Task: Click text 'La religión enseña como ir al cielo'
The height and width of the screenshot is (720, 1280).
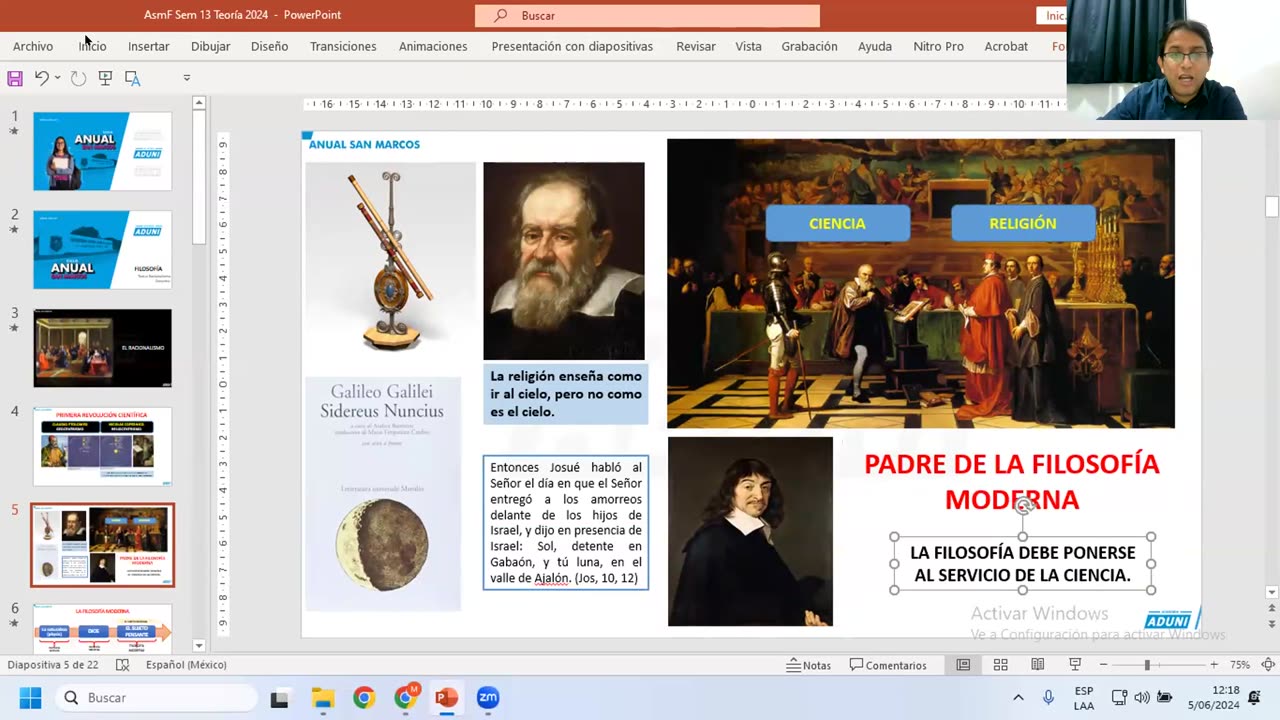Action: pyautogui.click(x=566, y=394)
